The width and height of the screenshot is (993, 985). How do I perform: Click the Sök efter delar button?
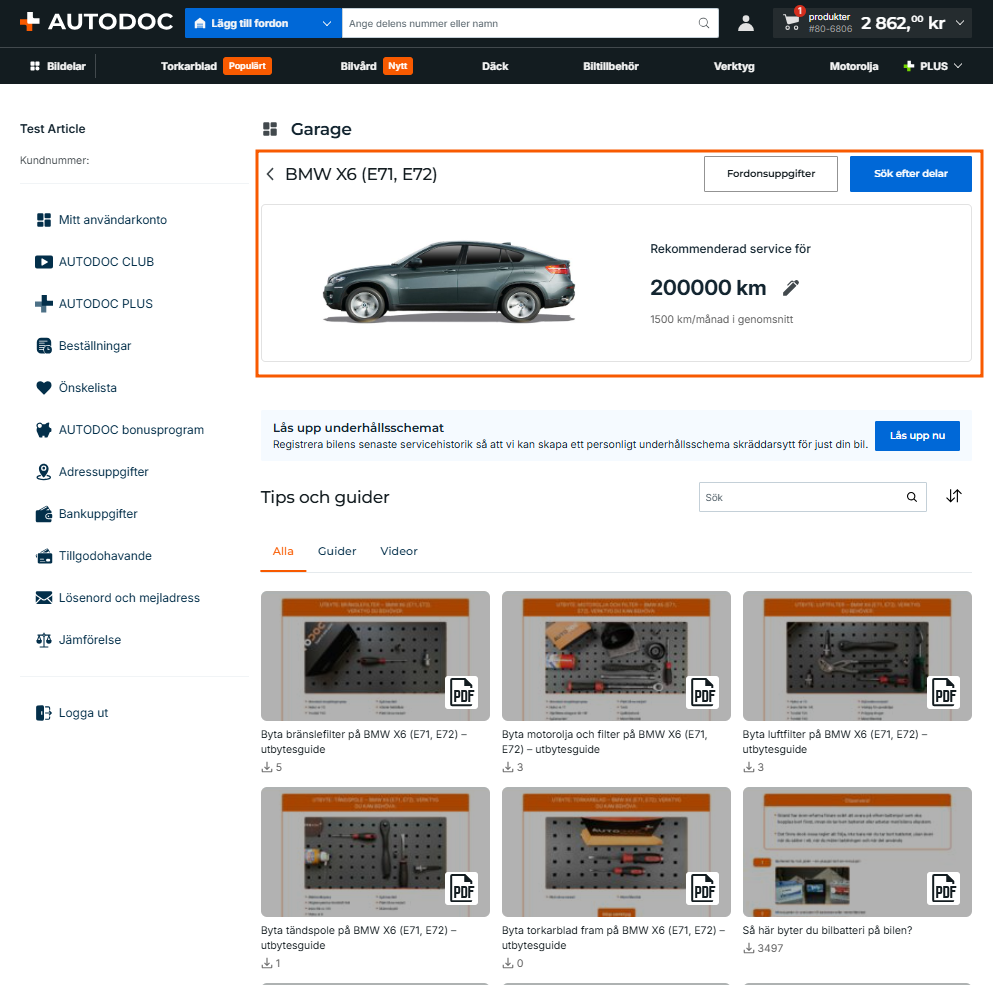pyautogui.click(x=911, y=174)
